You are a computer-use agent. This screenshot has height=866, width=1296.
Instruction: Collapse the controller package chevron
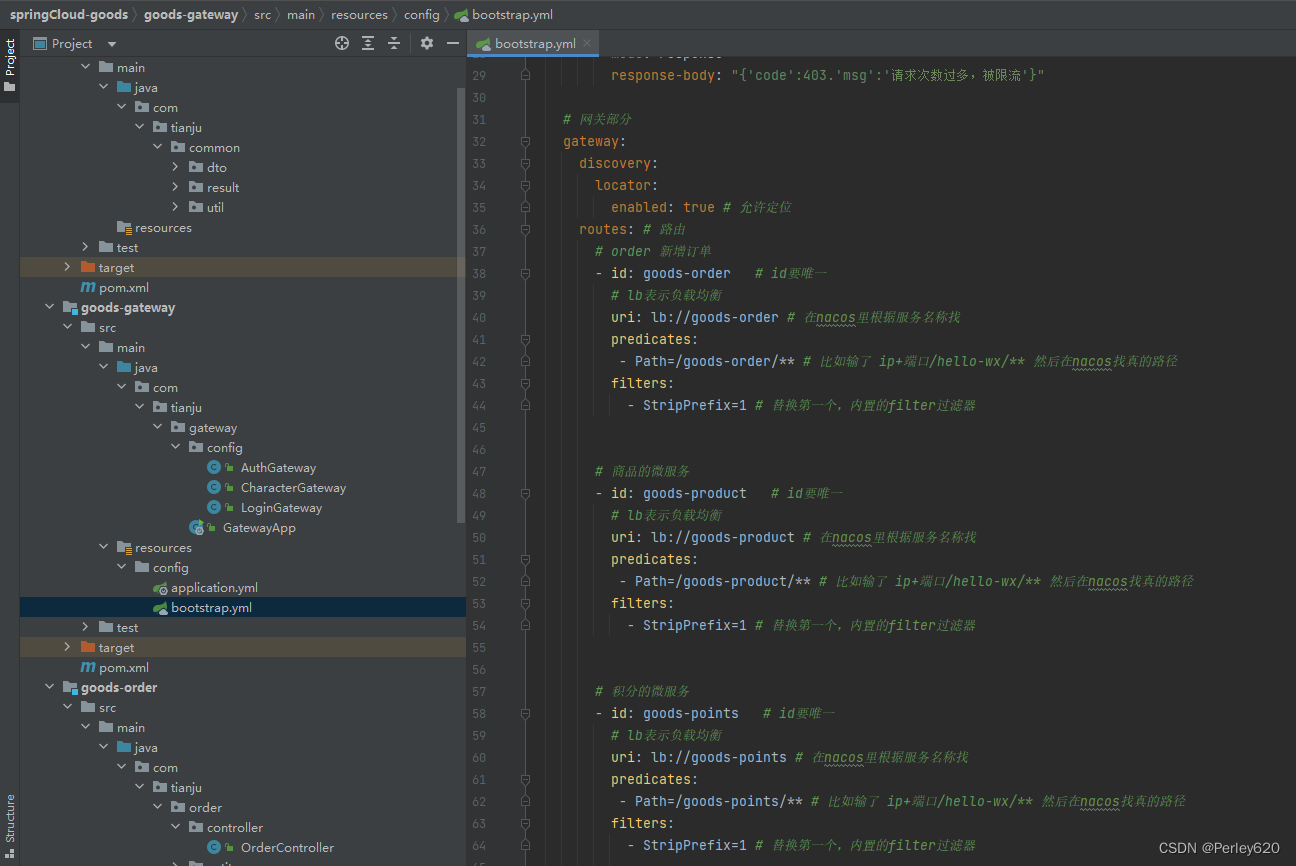tap(175, 827)
